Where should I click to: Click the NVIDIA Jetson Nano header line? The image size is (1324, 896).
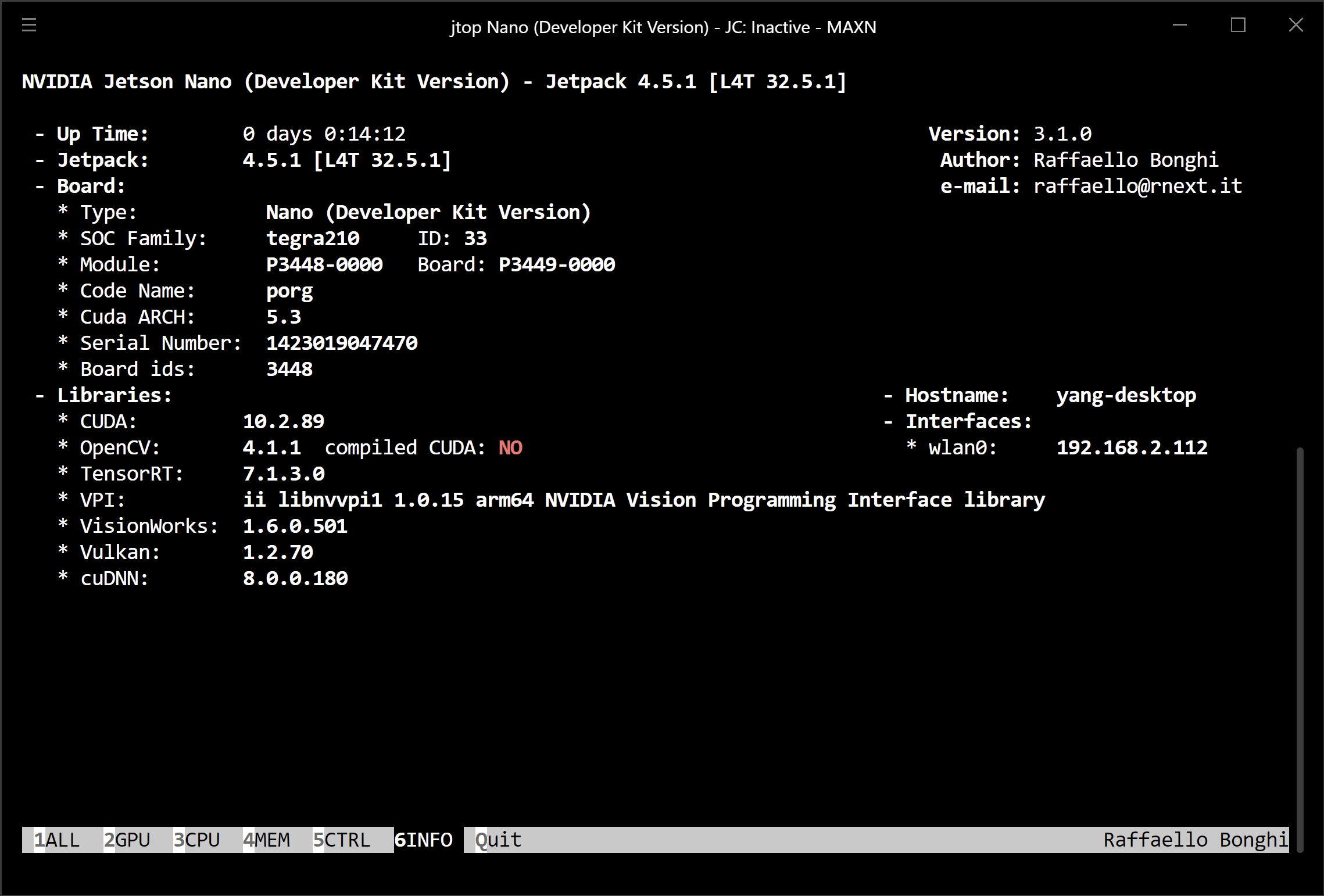pyautogui.click(x=434, y=81)
